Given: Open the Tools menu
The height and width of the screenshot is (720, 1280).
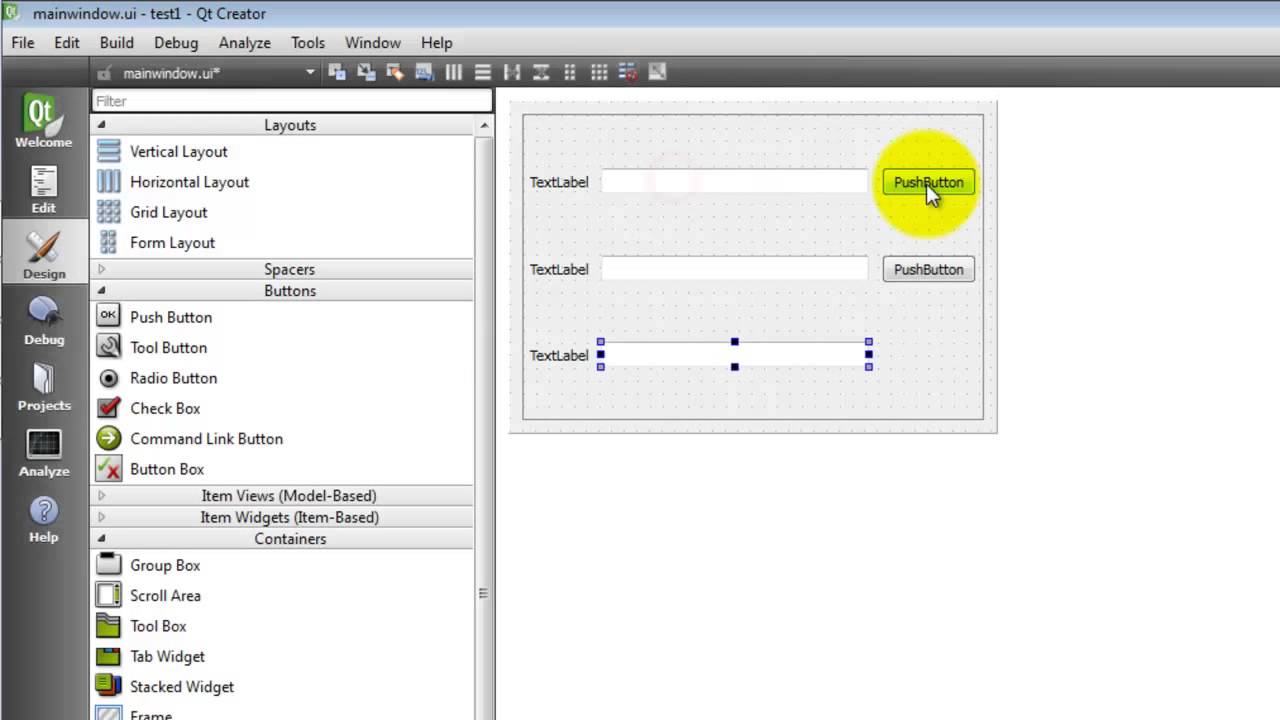Looking at the screenshot, I should click(308, 43).
